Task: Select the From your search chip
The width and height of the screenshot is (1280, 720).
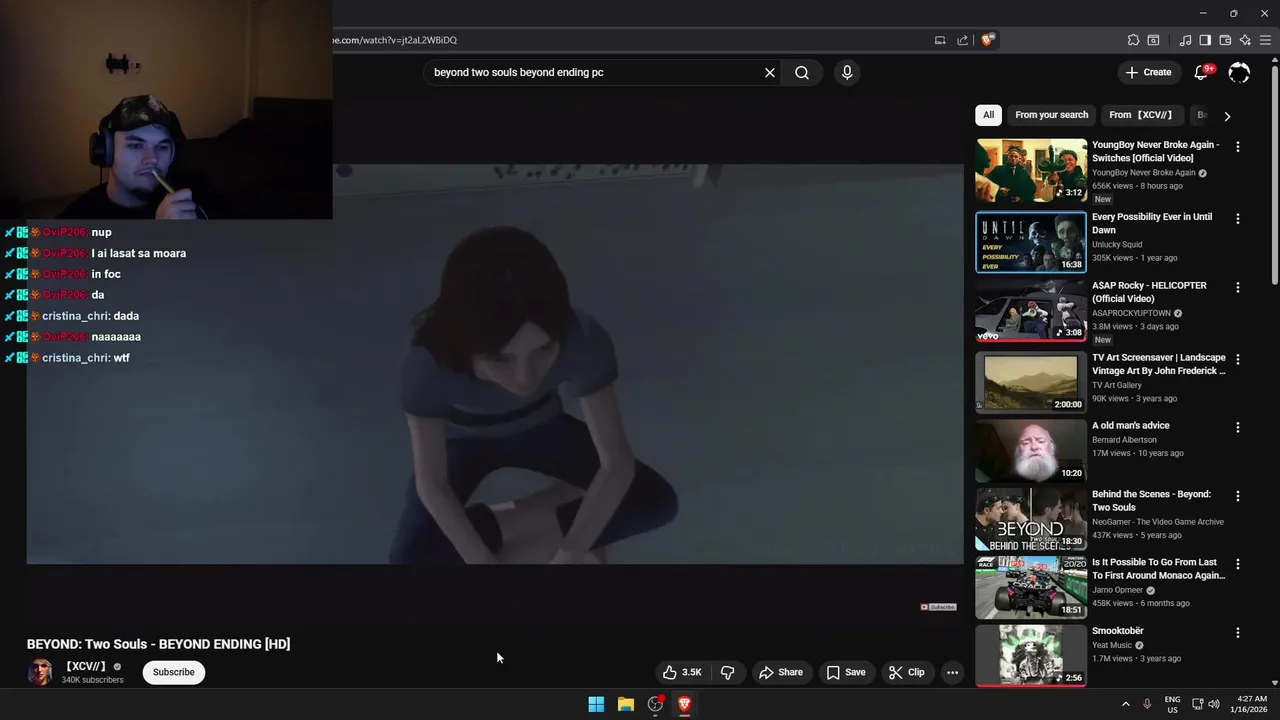Action: coord(1051,115)
